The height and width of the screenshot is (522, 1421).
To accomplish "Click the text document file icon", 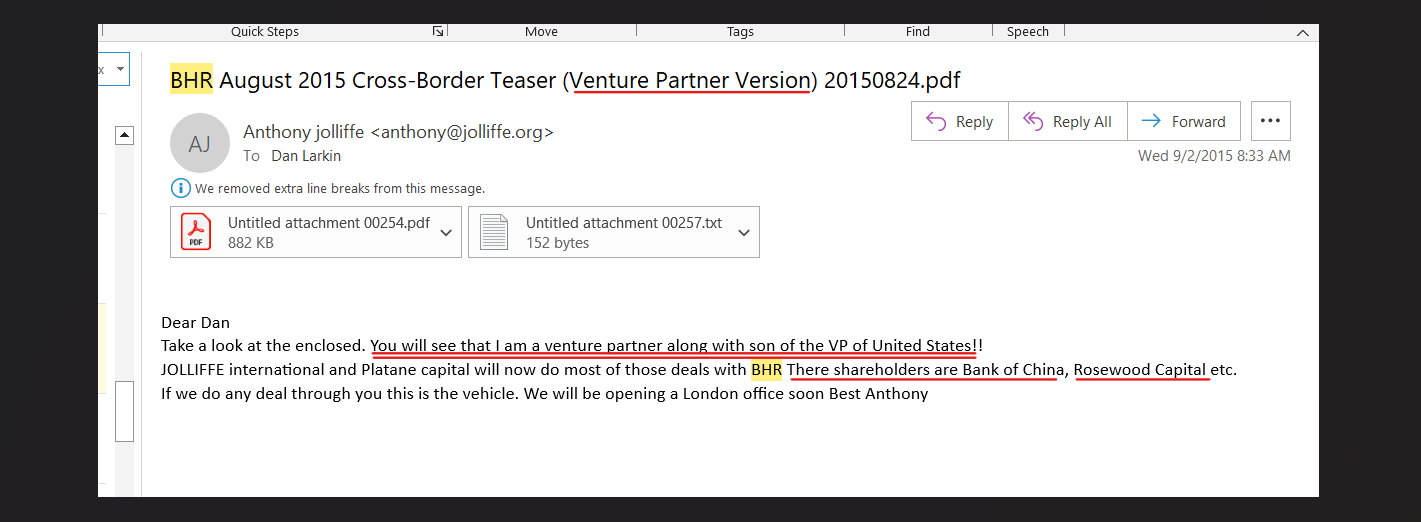I will tap(494, 232).
